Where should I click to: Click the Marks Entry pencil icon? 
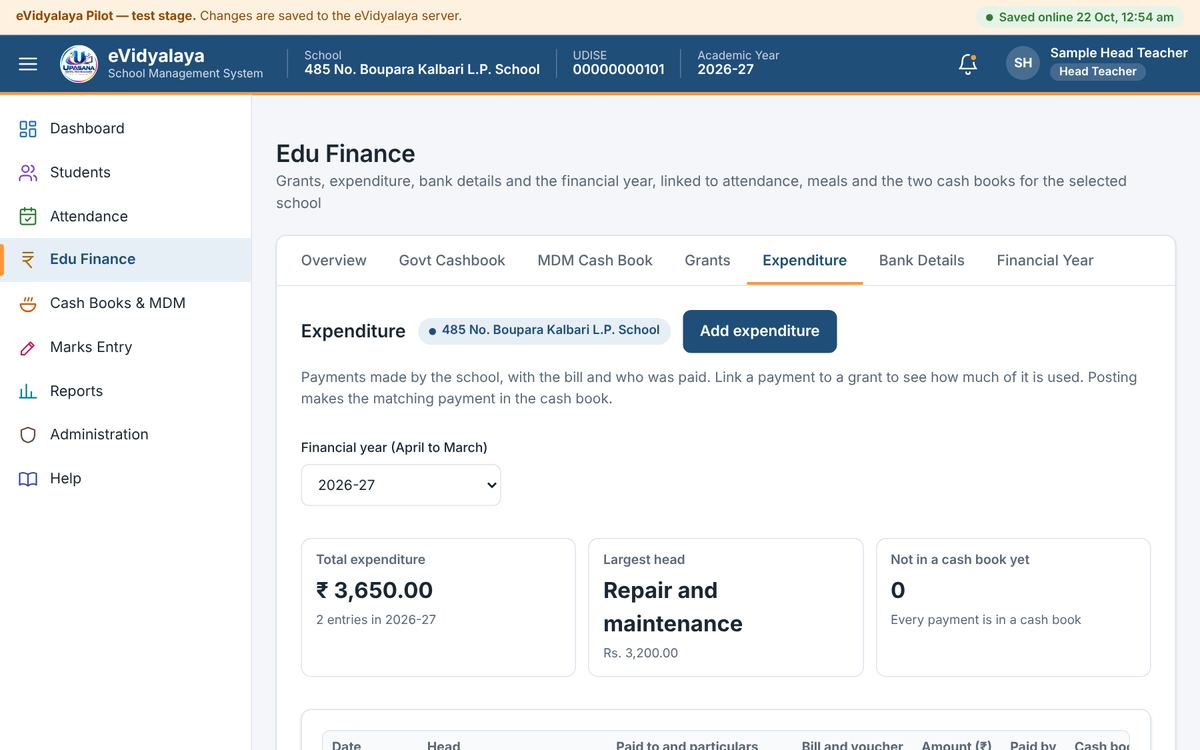pyautogui.click(x=28, y=347)
